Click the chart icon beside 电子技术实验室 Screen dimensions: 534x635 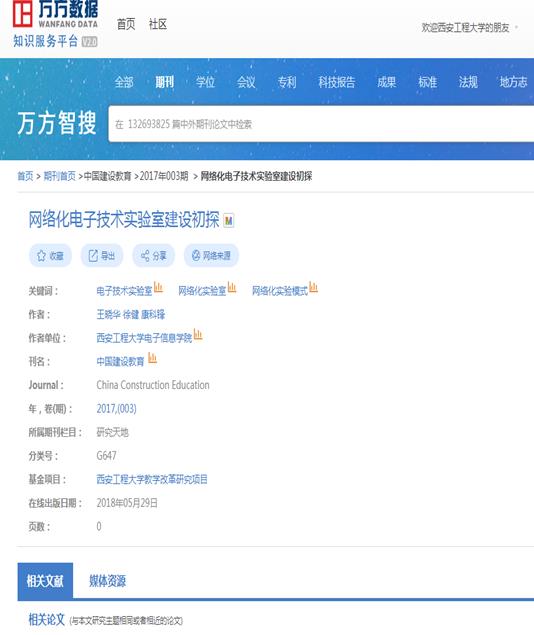click(x=158, y=287)
